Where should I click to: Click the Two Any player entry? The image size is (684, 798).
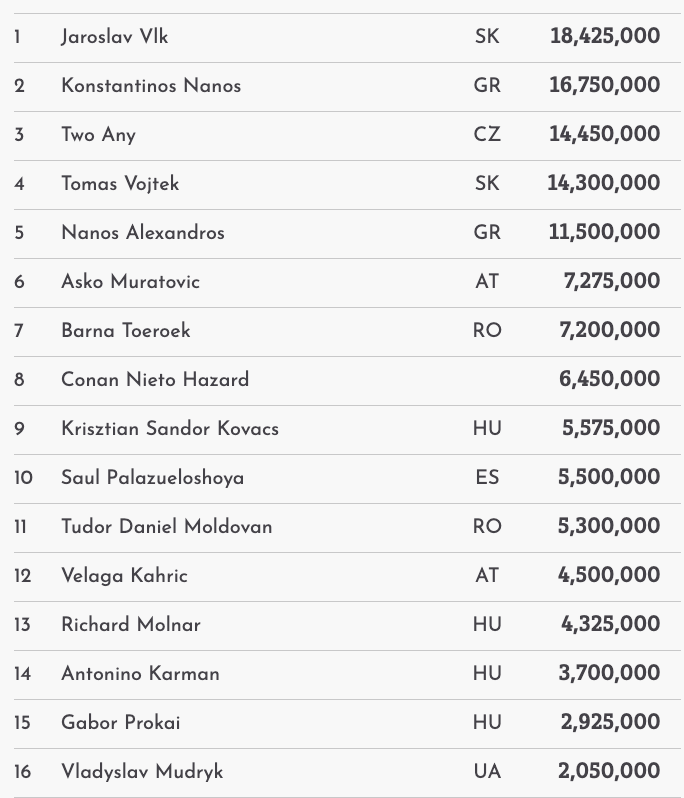(98, 135)
